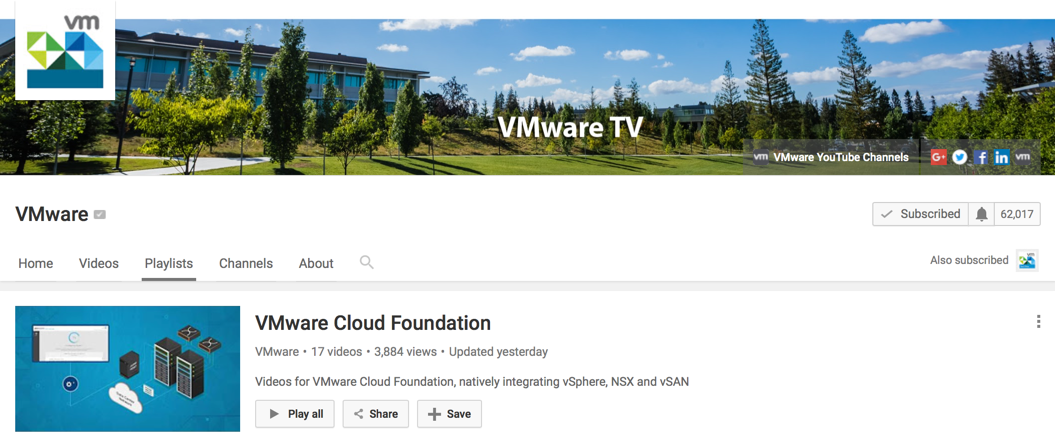Click the playlist description text

[472, 382]
